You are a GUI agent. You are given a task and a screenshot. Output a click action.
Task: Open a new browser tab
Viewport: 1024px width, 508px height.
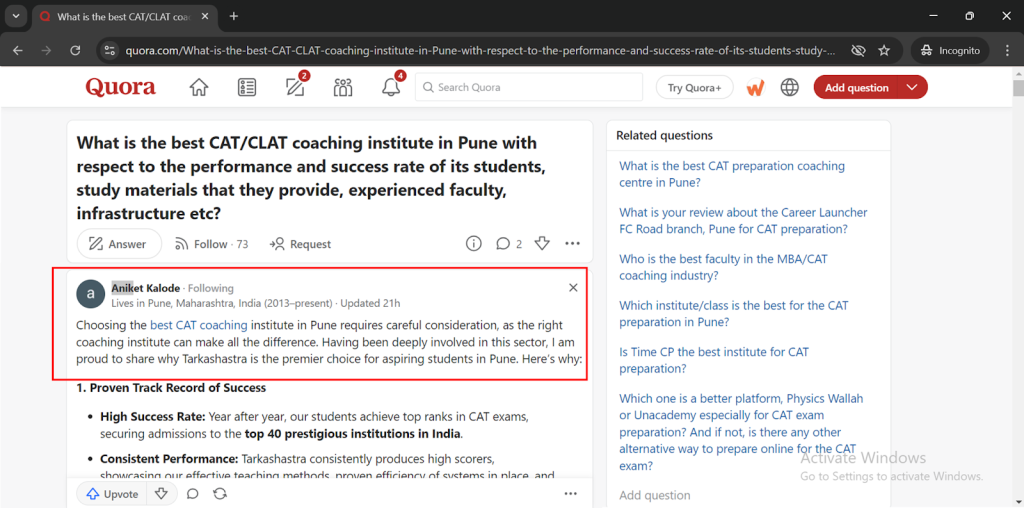(x=234, y=16)
